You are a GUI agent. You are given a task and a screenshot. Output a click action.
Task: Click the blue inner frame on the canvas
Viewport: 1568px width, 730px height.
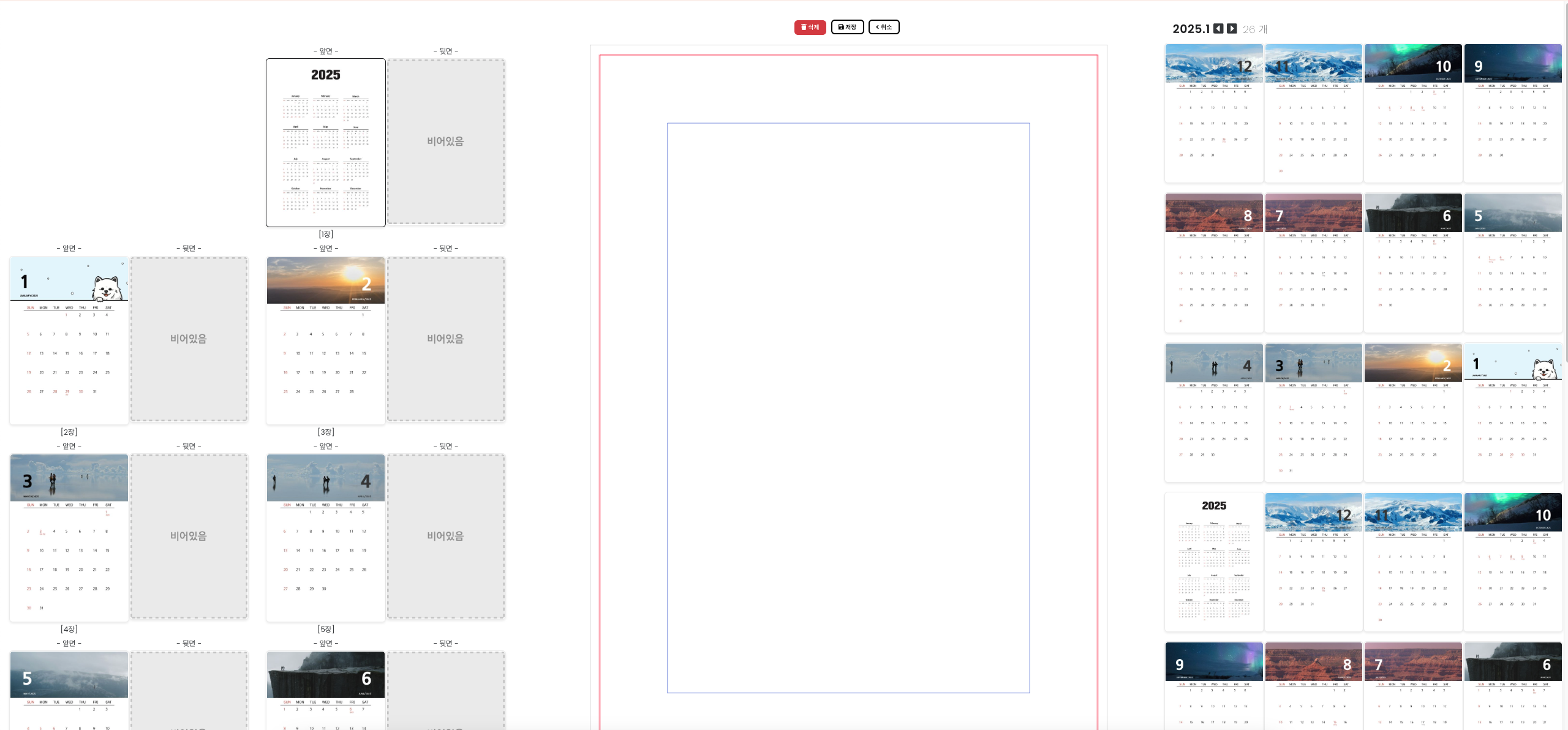pos(848,407)
